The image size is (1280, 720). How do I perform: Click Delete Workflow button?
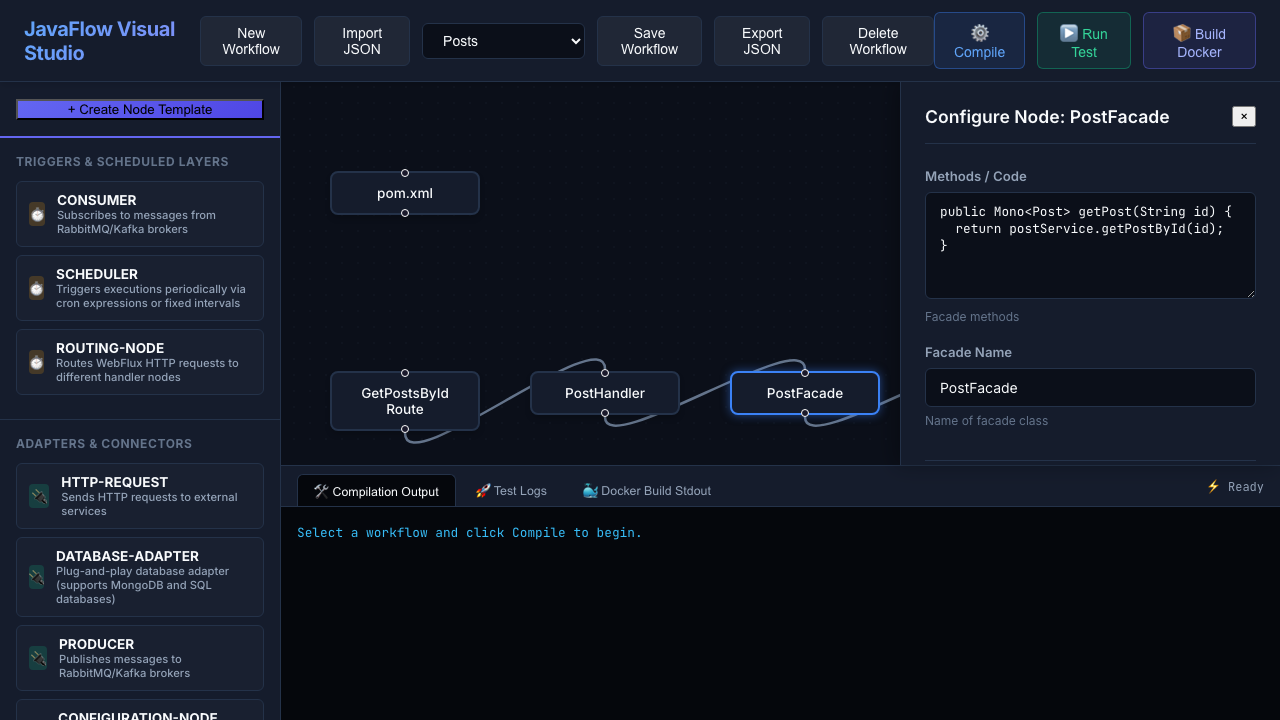tap(878, 41)
